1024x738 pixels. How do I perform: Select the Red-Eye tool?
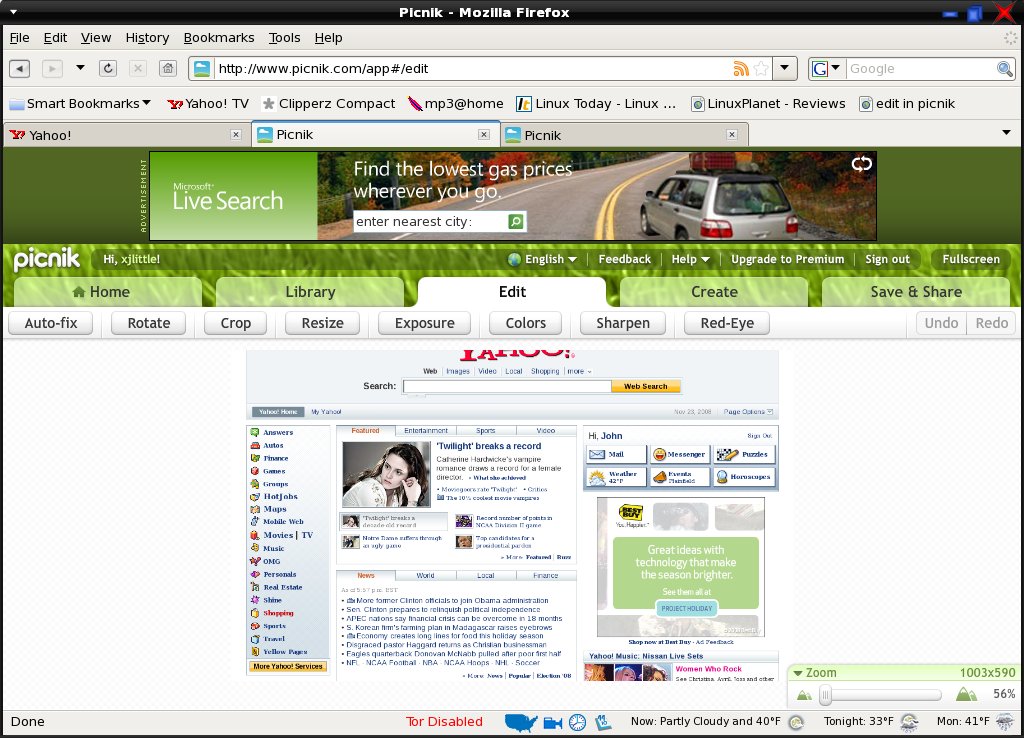point(727,323)
